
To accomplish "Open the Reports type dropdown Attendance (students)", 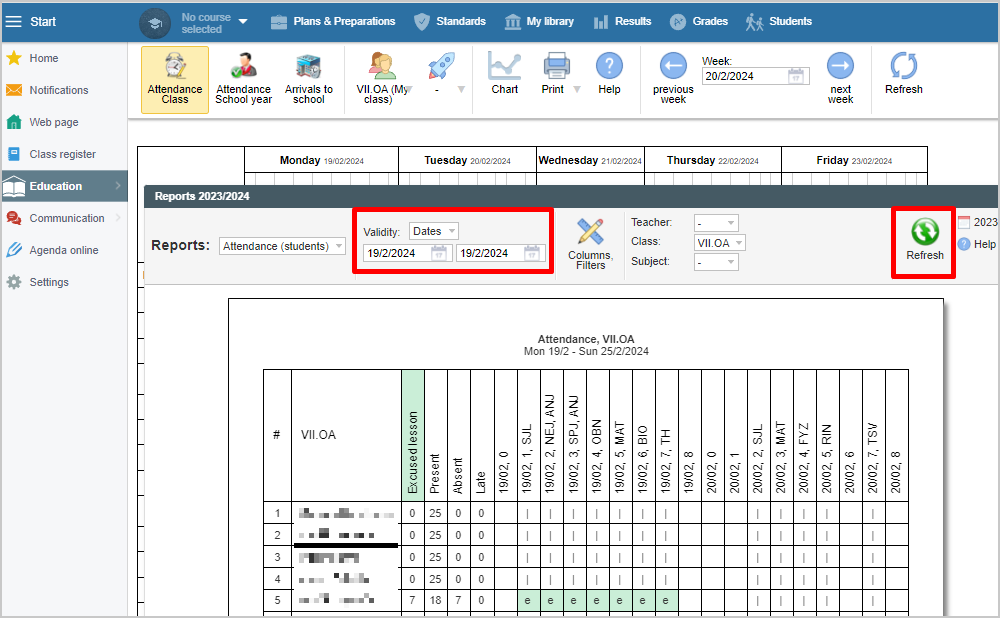I will pyautogui.click(x=283, y=246).
